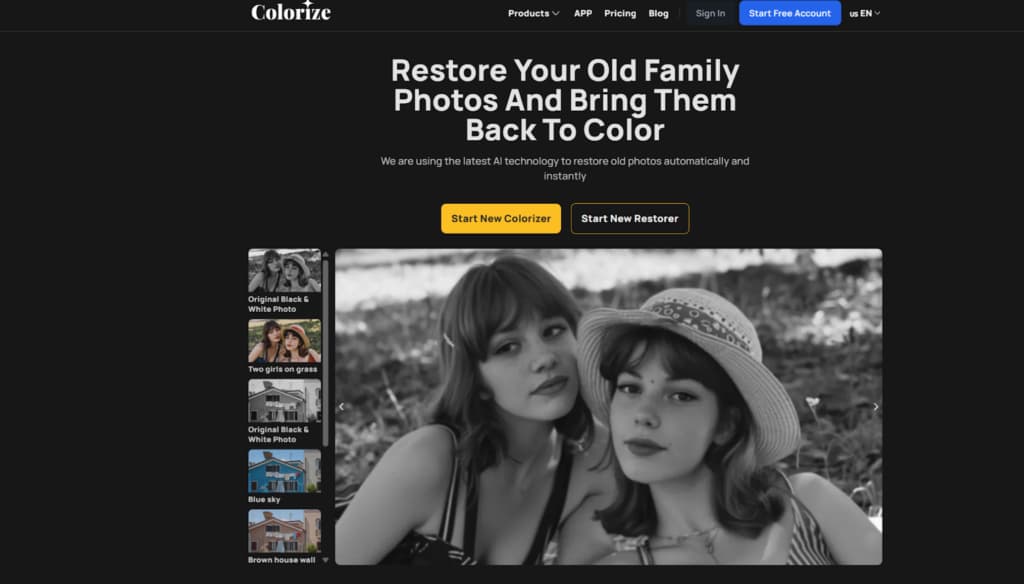Click Start New Colorizer button

tap(501, 219)
